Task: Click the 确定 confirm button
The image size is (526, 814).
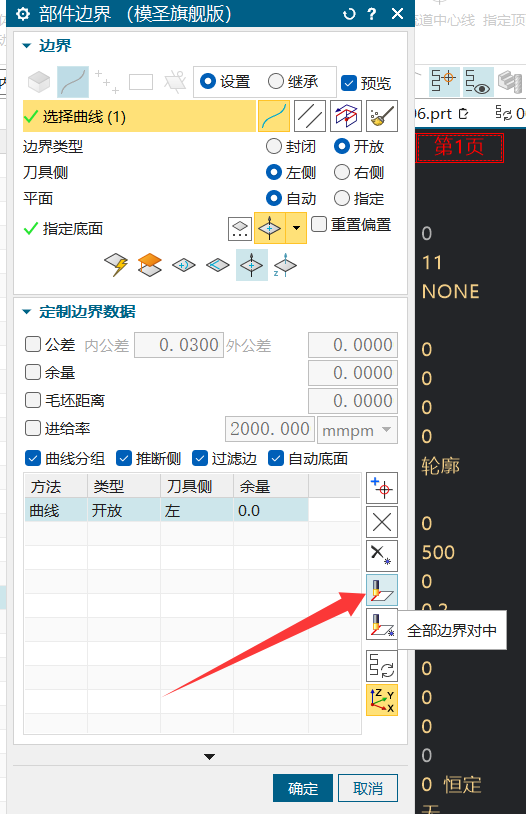Action: (x=303, y=788)
